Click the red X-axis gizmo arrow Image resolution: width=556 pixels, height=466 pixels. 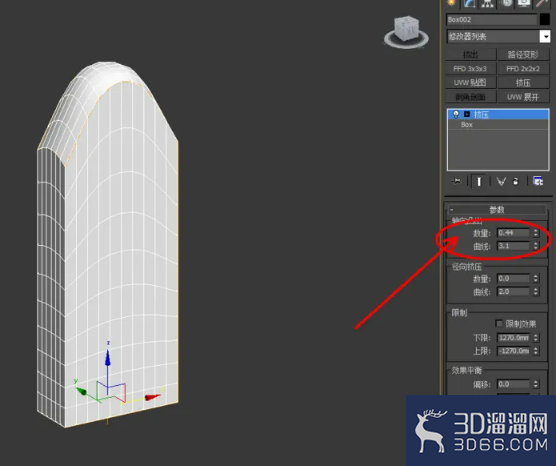click(152, 397)
